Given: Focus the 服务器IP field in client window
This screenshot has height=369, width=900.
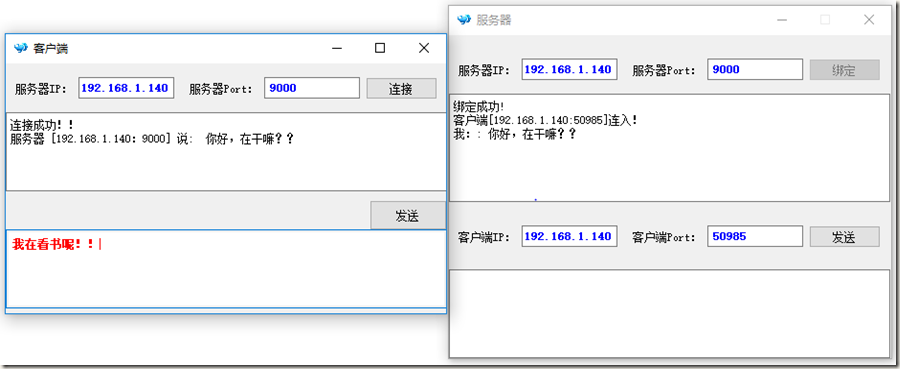Looking at the screenshot, I should click(x=126, y=88).
